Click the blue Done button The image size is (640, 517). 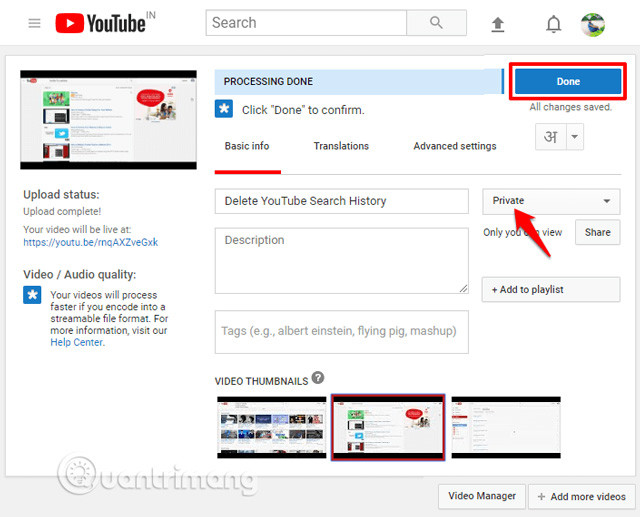pyautogui.click(x=568, y=81)
